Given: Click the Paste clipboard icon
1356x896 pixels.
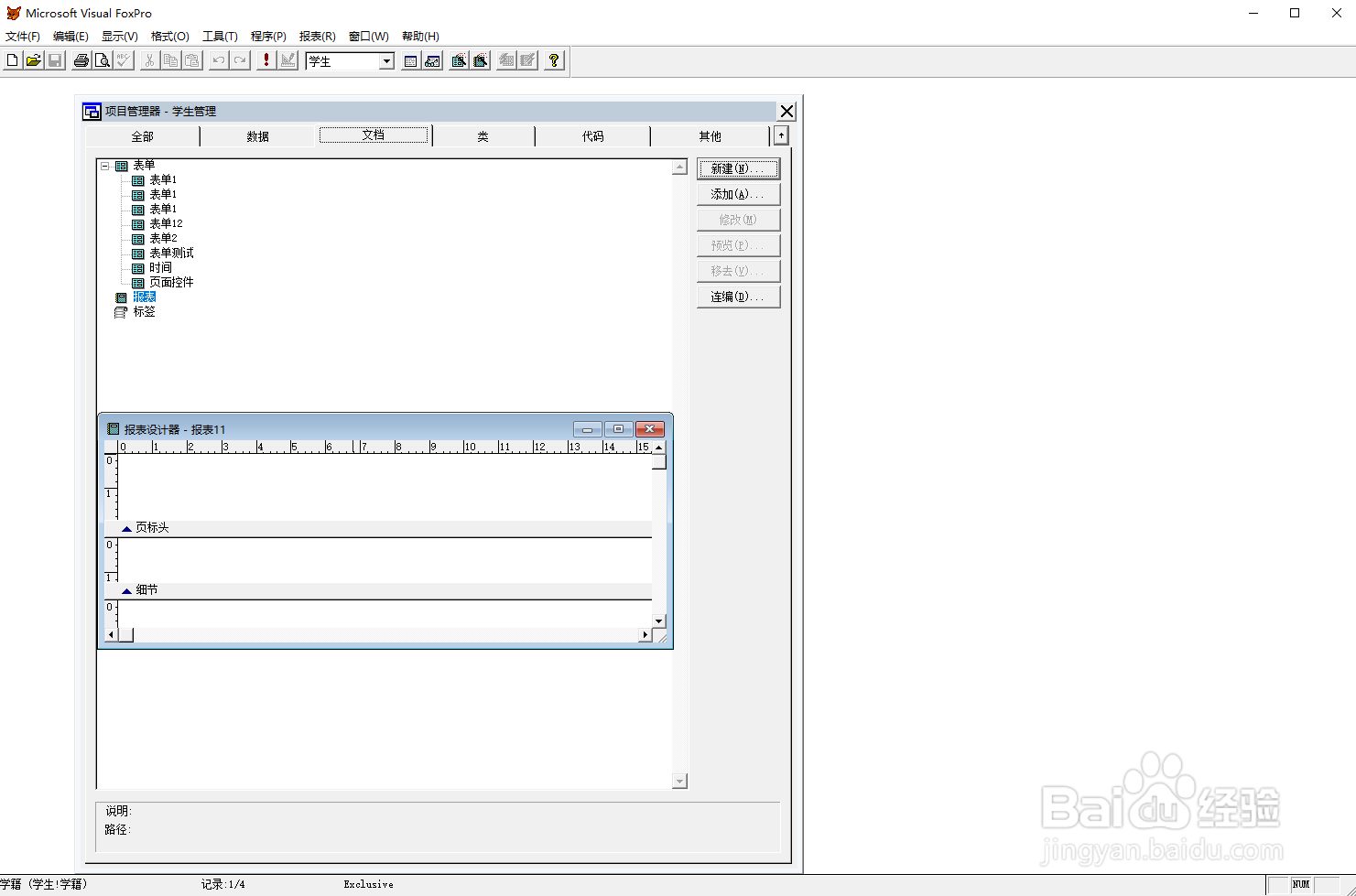Looking at the screenshot, I should 191,60.
